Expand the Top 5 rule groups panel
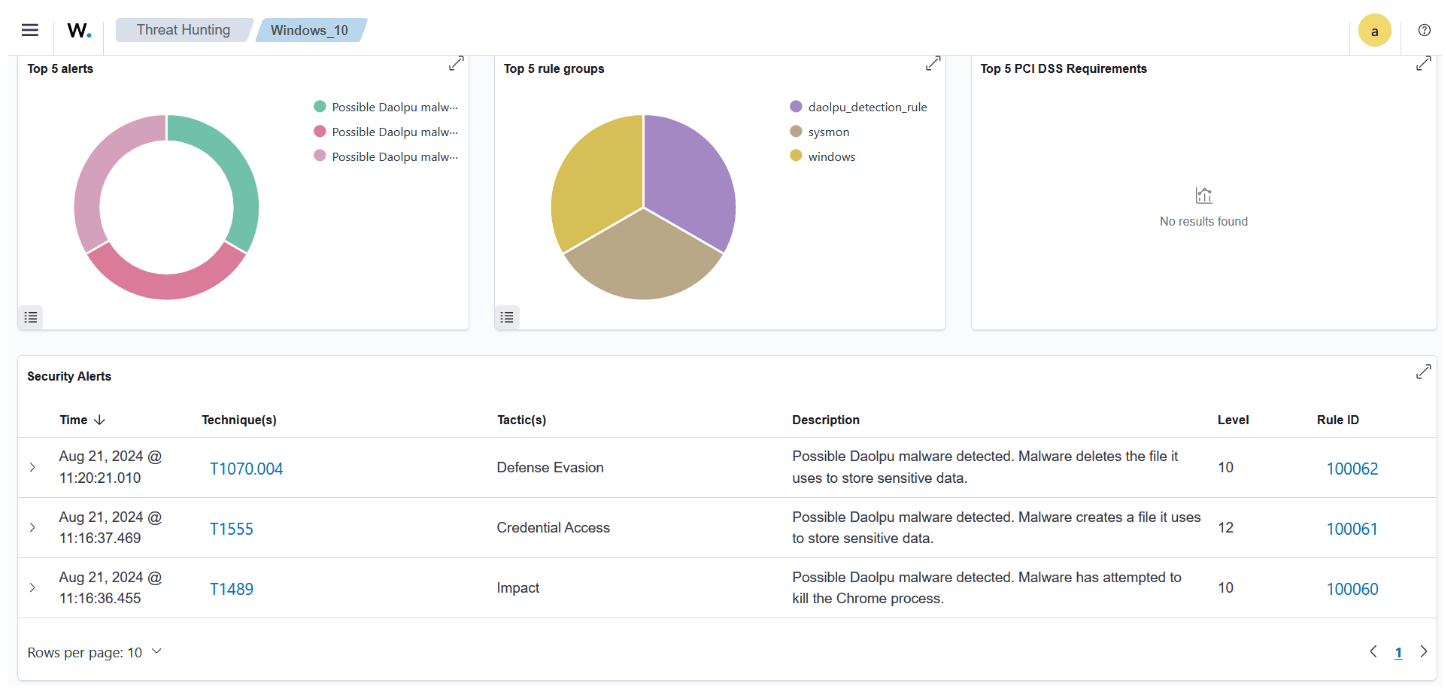 [933, 64]
